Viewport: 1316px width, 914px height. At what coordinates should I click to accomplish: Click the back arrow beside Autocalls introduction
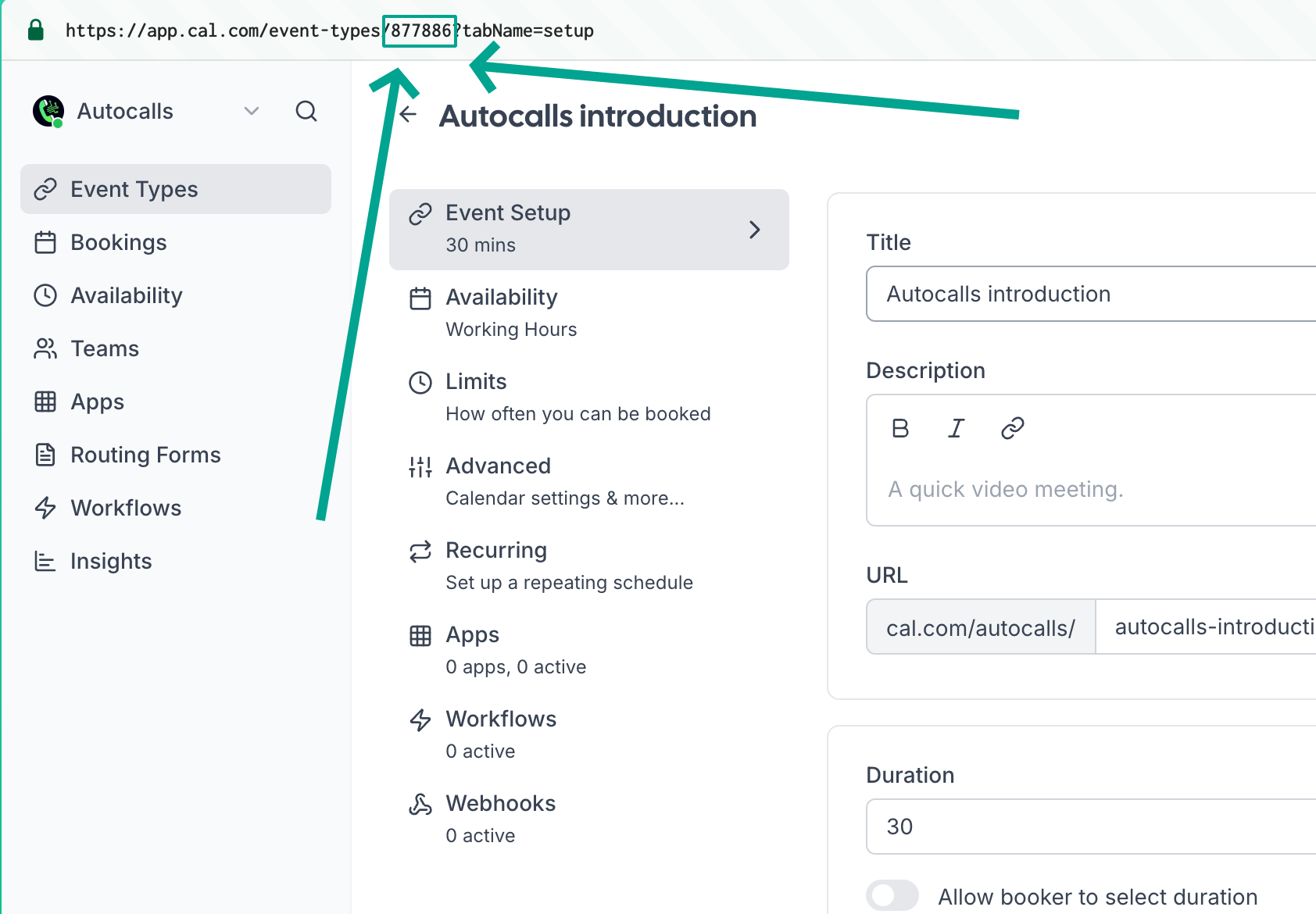coord(408,115)
